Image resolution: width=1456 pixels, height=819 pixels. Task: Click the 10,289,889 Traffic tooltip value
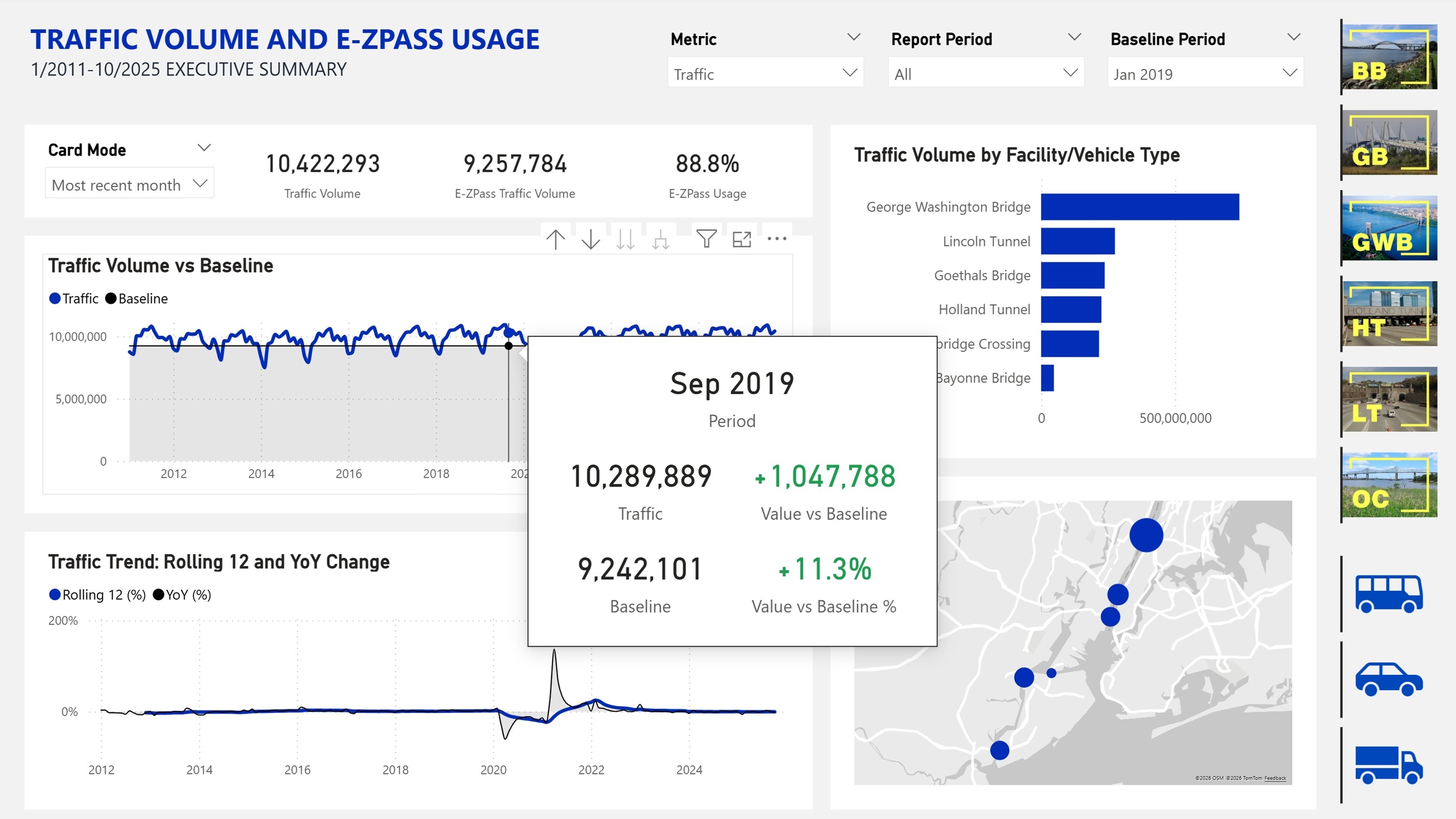(x=641, y=476)
